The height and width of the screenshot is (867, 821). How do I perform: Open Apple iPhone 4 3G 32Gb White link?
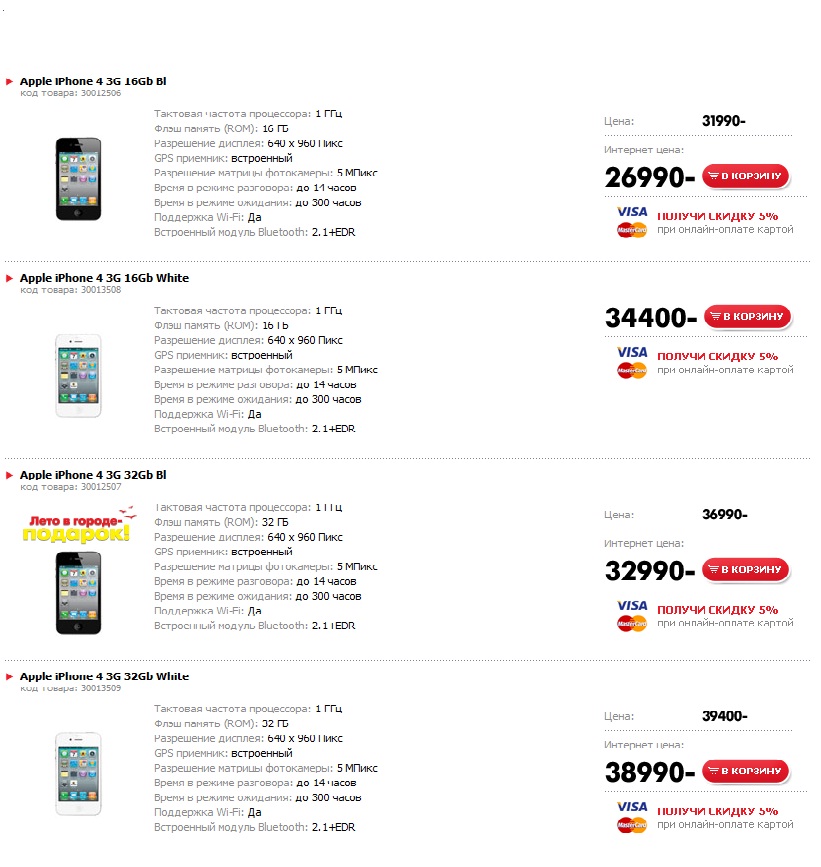click(104, 676)
